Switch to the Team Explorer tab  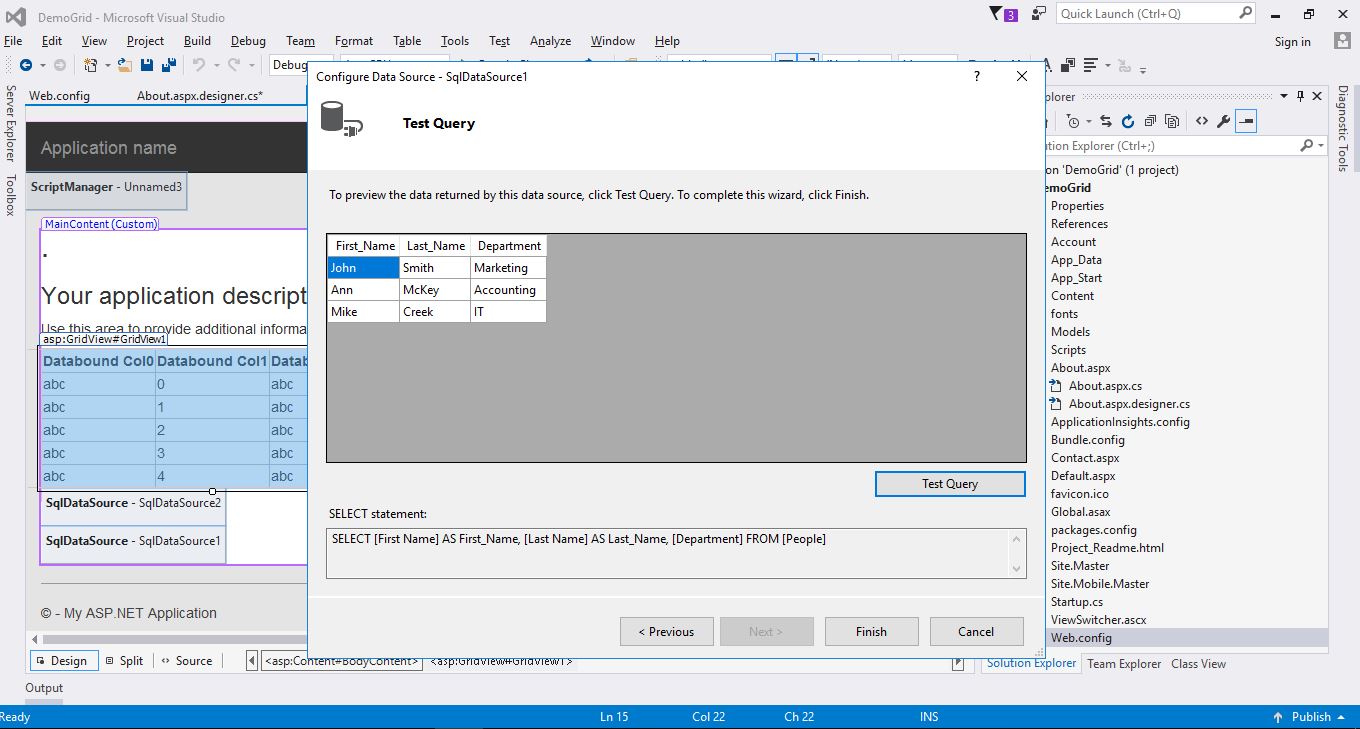coord(1124,664)
